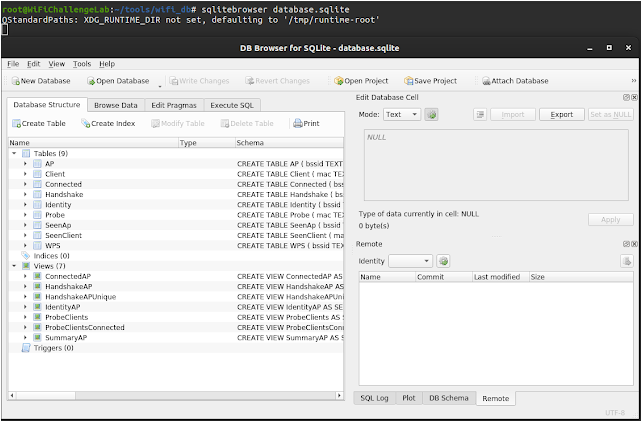The image size is (642, 422).
Task: Click the Print button
Action: [x=306, y=123]
